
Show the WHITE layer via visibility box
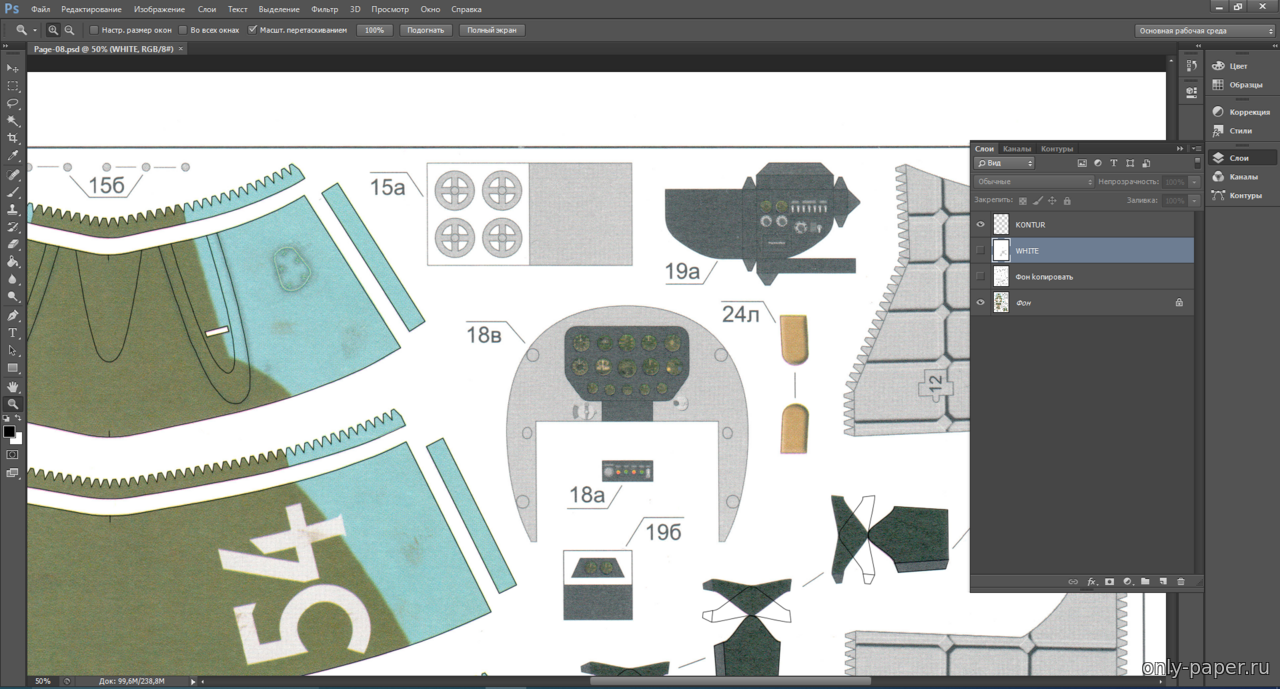point(980,251)
